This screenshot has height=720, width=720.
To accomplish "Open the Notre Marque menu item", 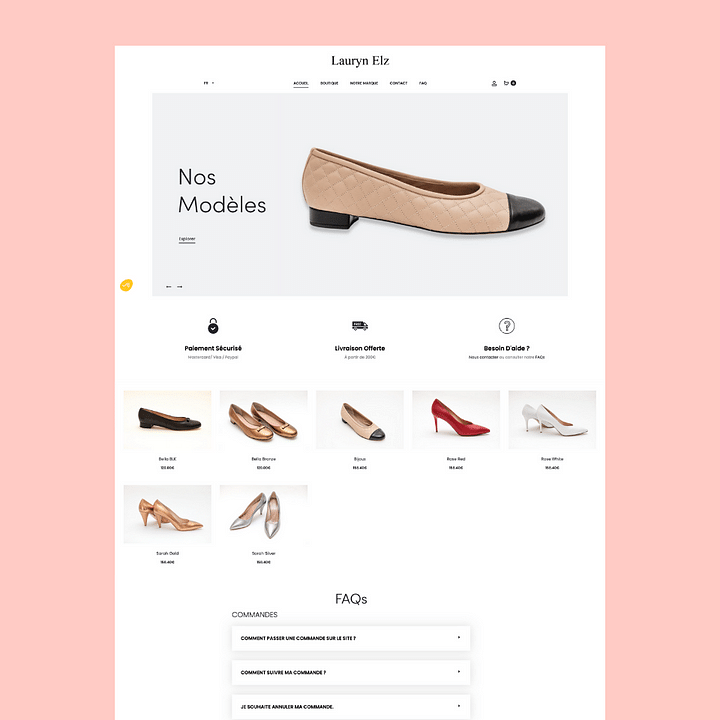I will (364, 83).
